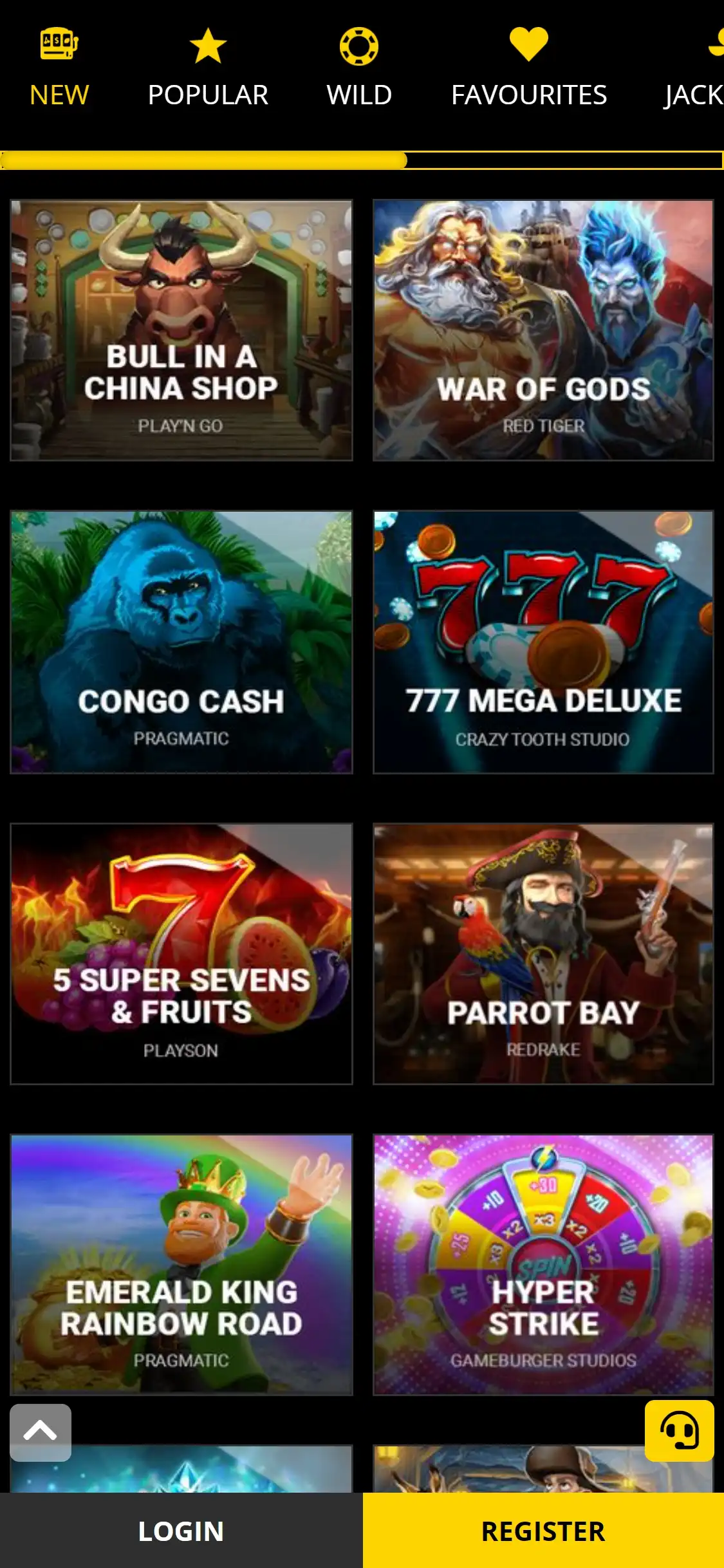Click the LOGIN button
724x1568 pixels.
(181, 1531)
